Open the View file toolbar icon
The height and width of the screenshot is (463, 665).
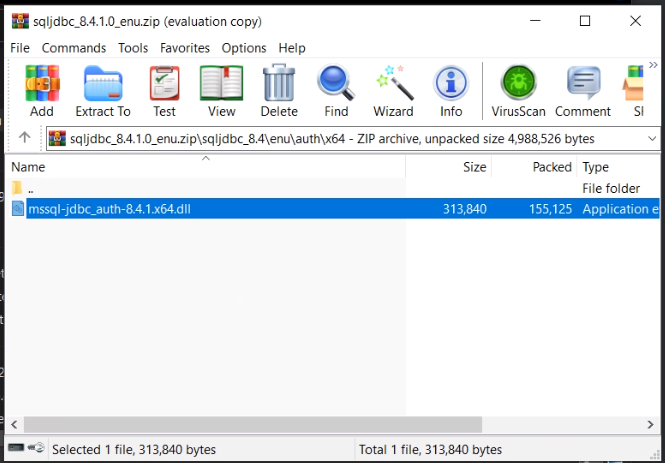(222, 91)
